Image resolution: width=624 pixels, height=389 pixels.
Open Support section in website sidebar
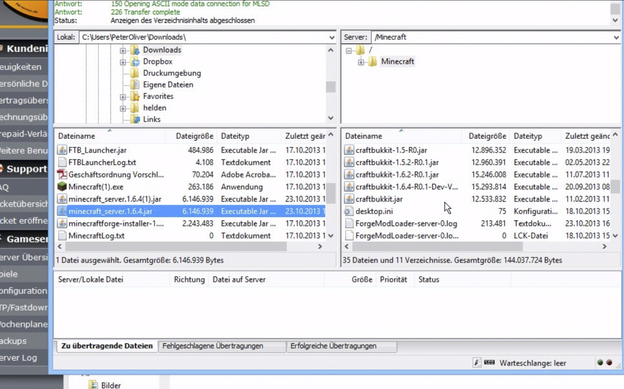(24, 169)
